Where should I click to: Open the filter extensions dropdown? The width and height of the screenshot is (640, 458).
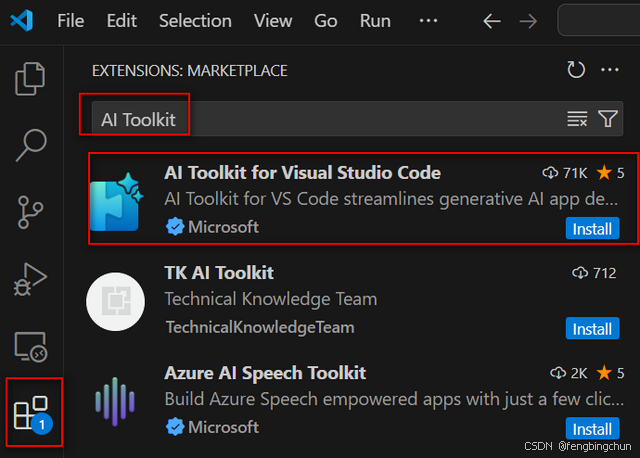point(608,119)
